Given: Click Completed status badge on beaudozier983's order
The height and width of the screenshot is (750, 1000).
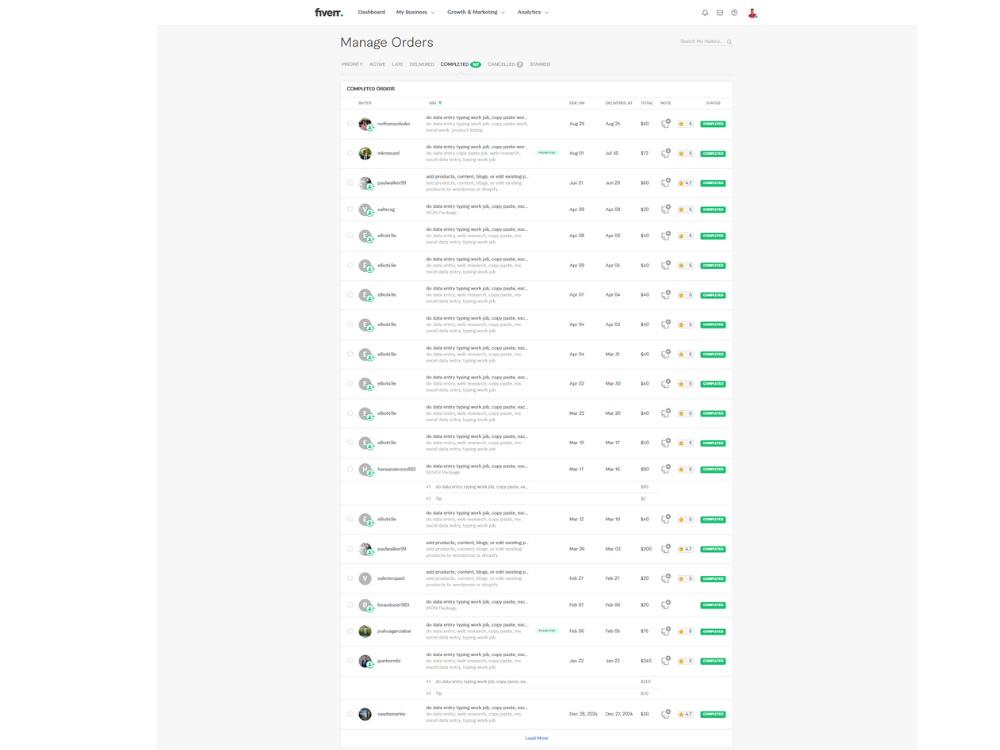Looking at the screenshot, I should click(712, 605).
